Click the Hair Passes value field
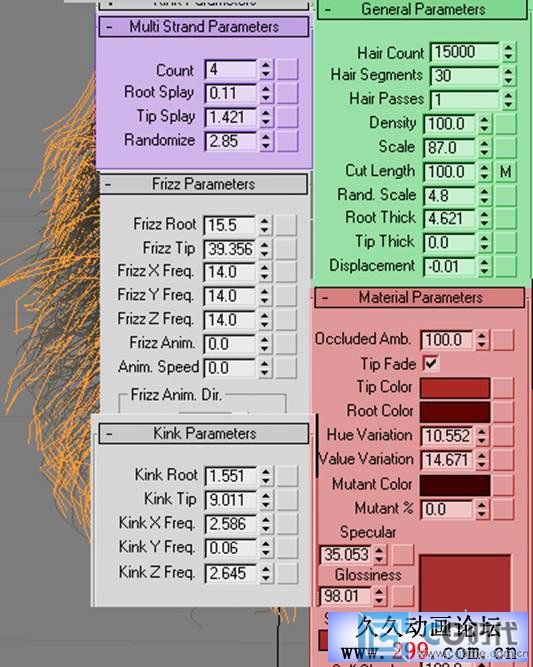 point(465,100)
